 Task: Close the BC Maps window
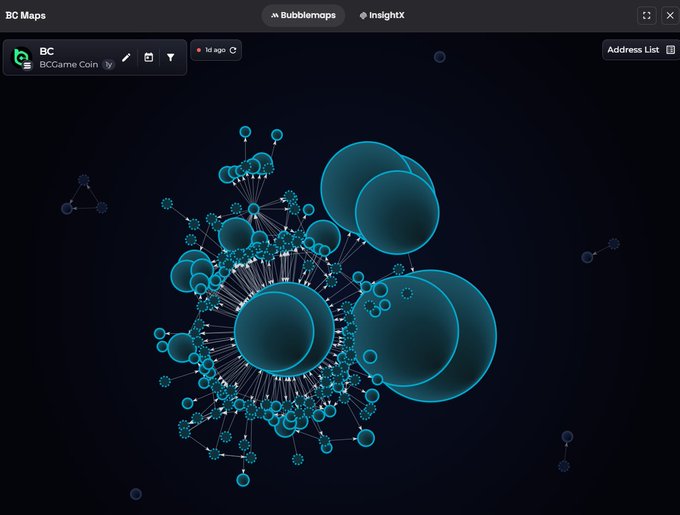pyautogui.click(x=670, y=16)
